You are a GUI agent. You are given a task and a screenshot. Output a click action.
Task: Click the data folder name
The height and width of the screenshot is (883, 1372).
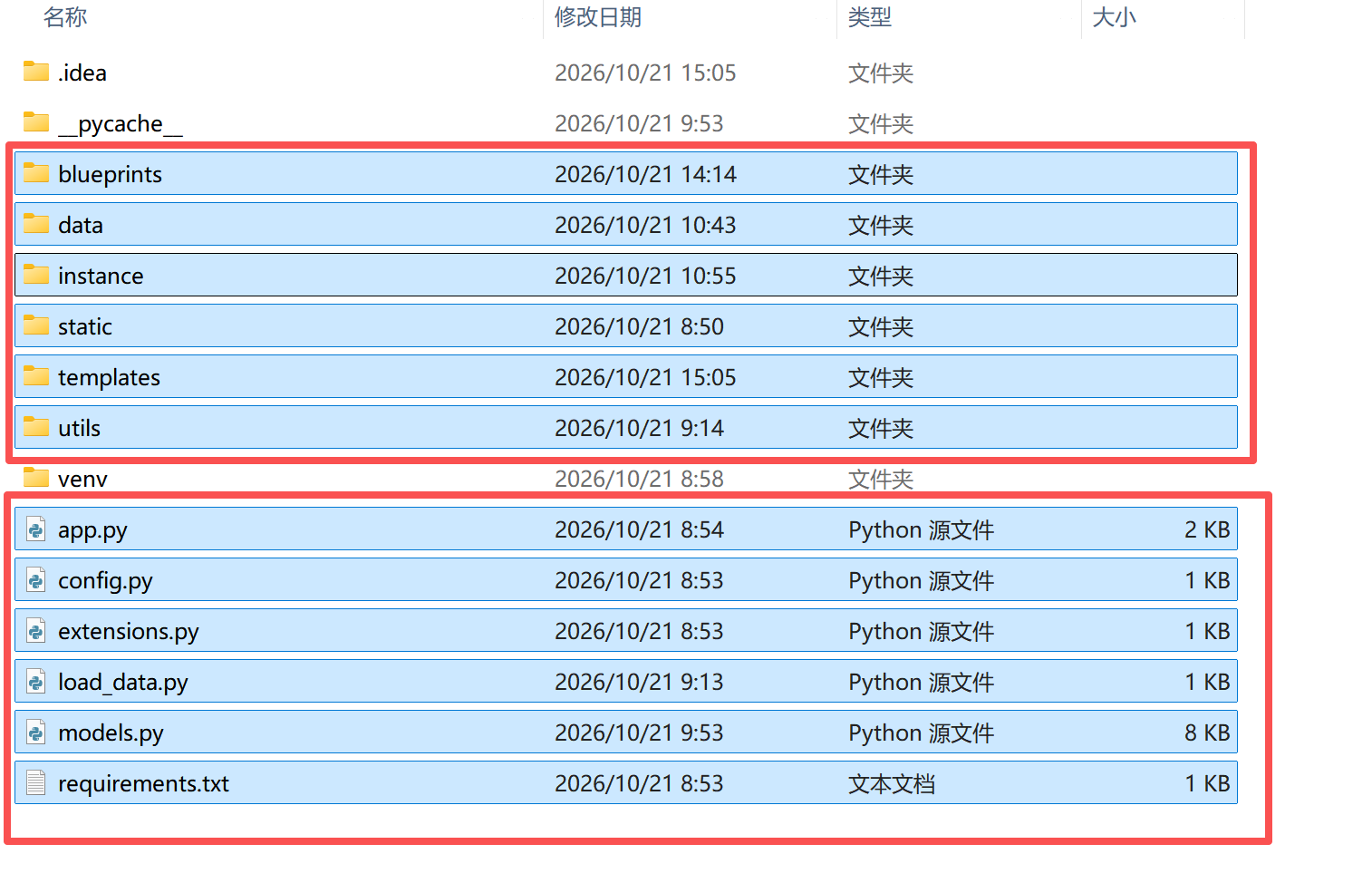click(x=81, y=225)
